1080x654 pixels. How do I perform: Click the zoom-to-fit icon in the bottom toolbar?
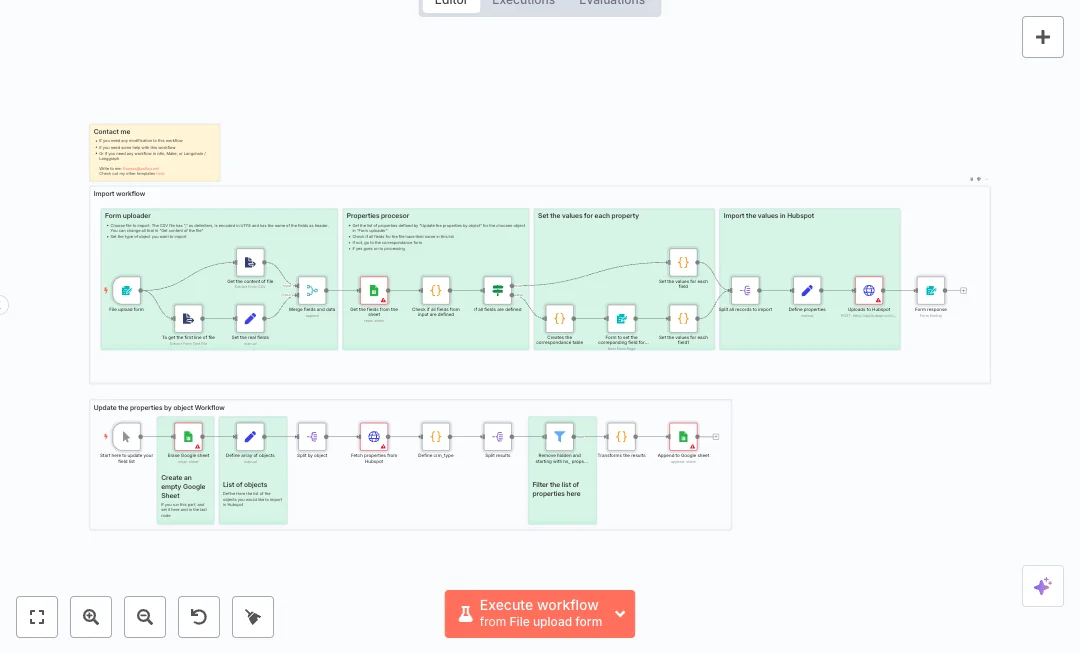[x=37, y=617]
